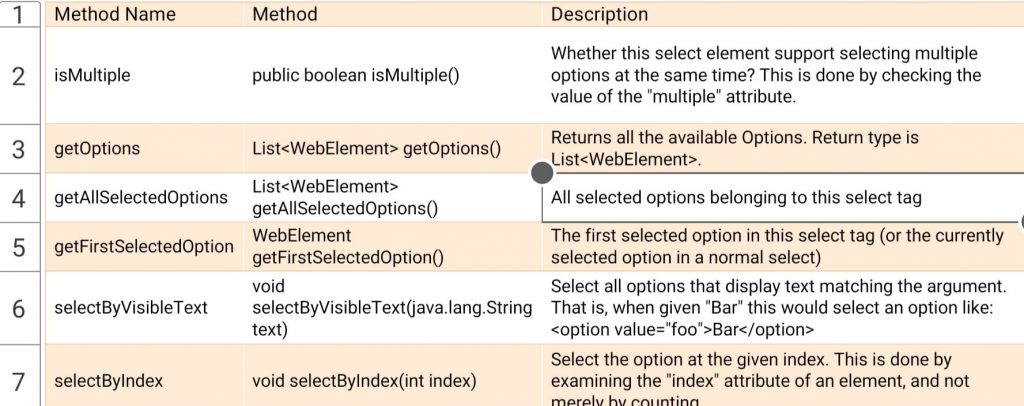1024x406 pixels.
Task: Select the selectByVisibleText method signature cell
Action: tap(392, 308)
